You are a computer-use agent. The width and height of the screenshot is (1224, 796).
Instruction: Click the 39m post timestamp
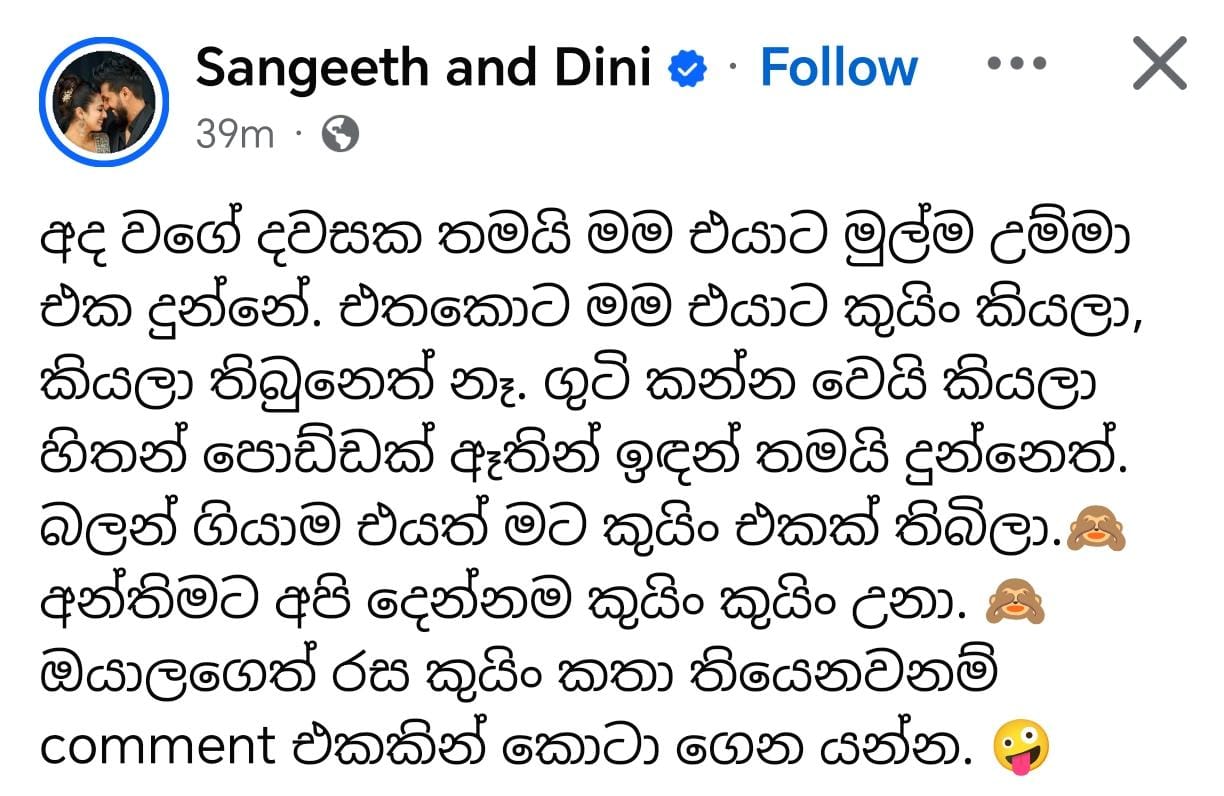[x=234, y=134]
